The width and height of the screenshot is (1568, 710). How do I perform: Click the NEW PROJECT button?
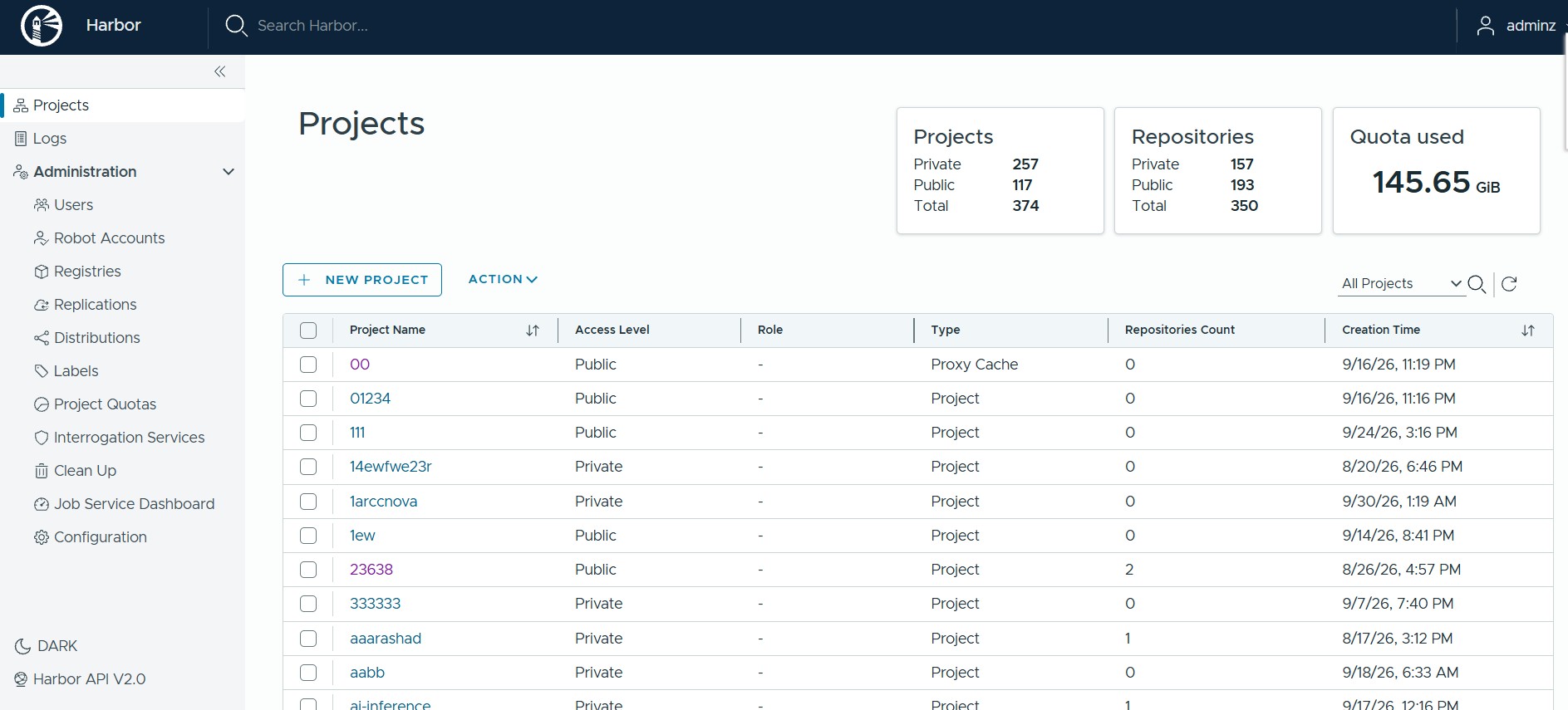[x=362, y=280]
